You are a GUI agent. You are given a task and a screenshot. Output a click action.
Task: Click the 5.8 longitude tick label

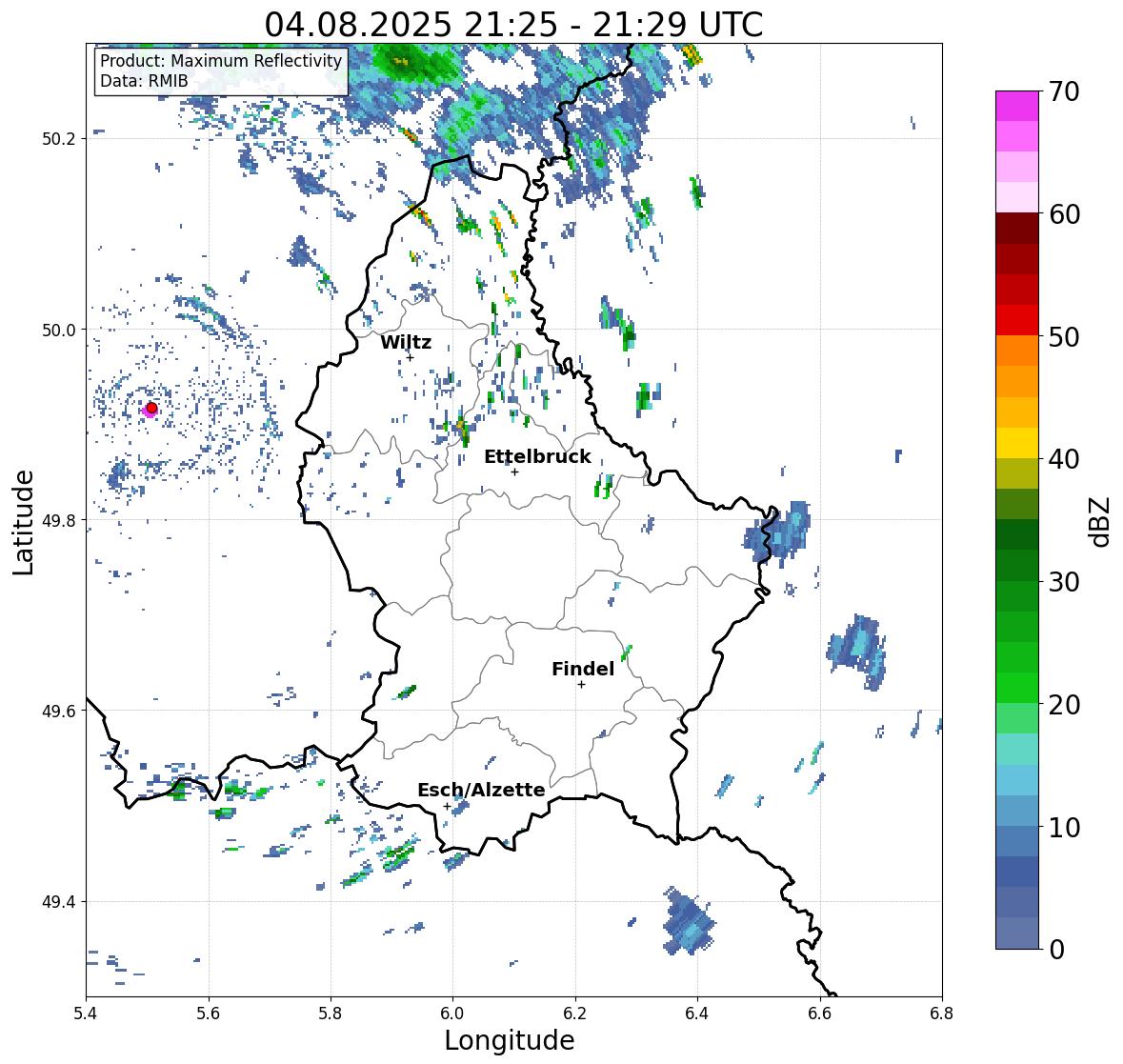pos(331,1013)
